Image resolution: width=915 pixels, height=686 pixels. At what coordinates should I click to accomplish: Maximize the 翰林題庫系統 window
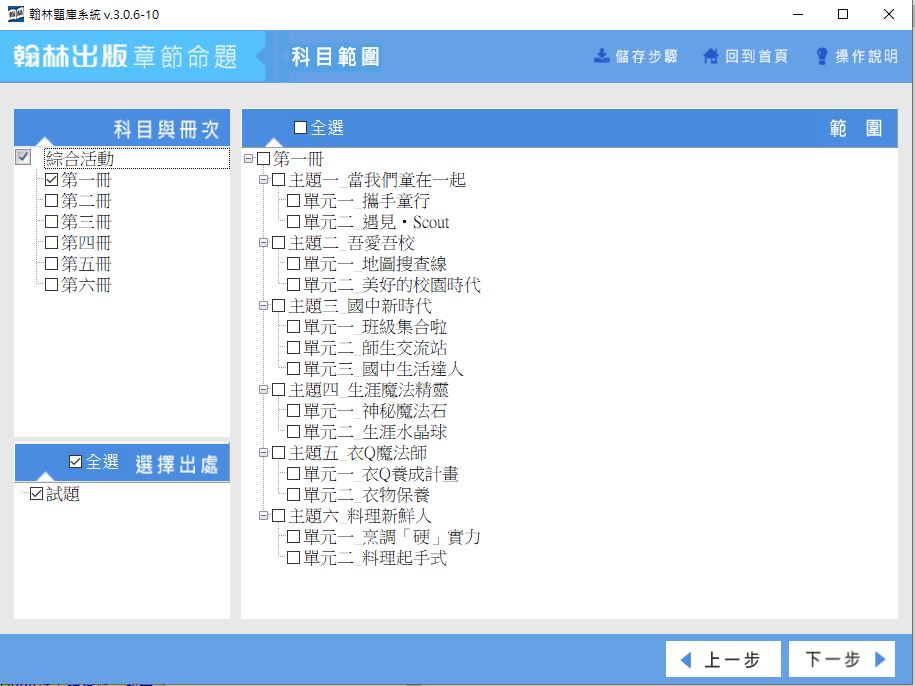point(843,14)
